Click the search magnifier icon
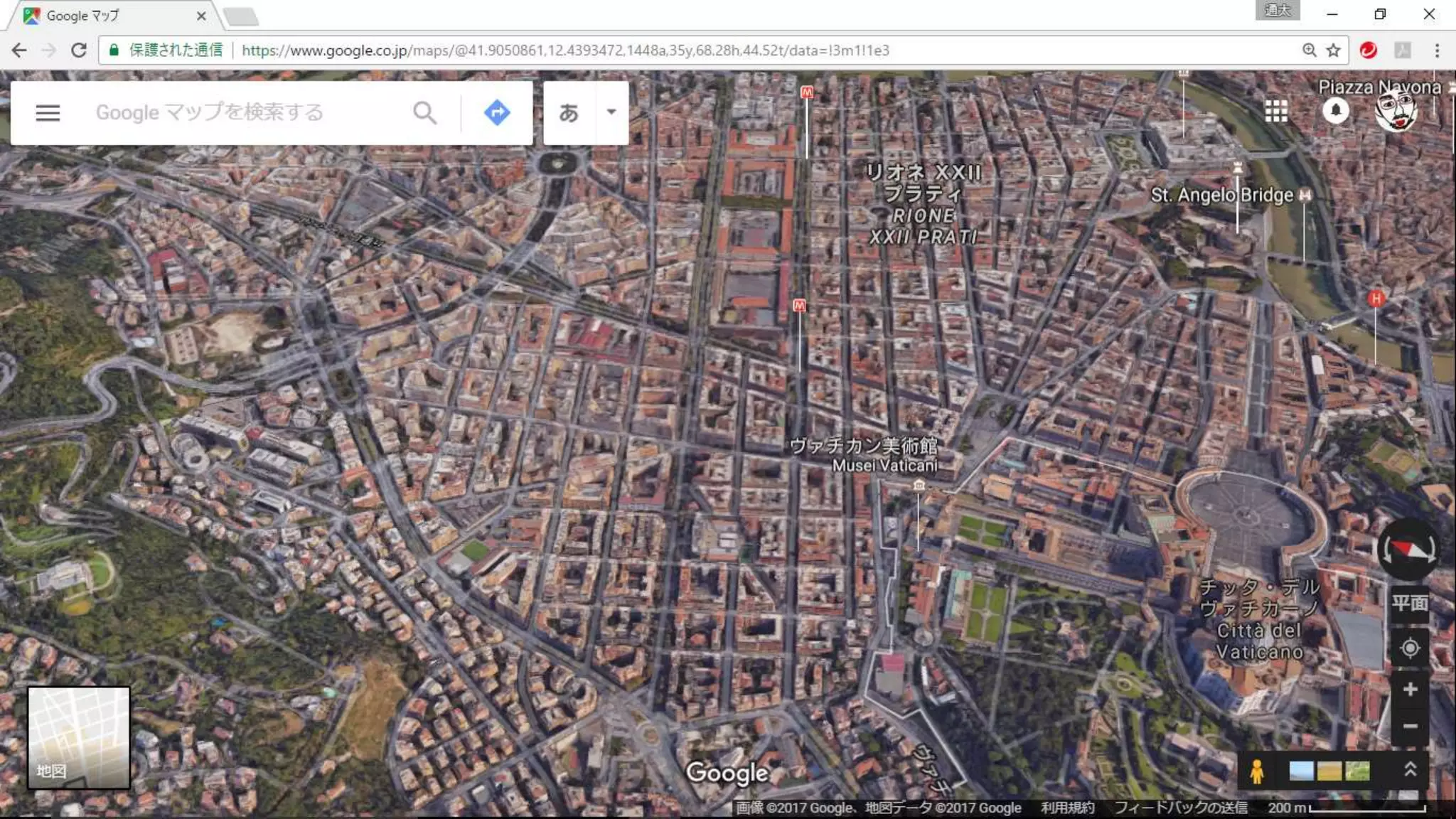1456x819 pixels. tap(424, 112)
